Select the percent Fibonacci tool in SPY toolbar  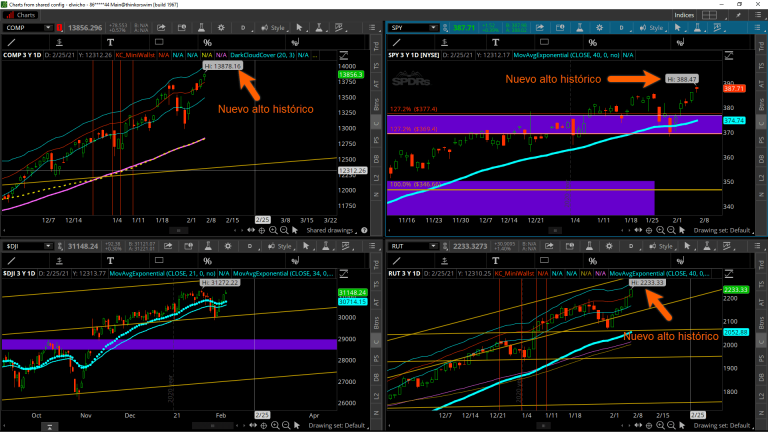[591, 42]
